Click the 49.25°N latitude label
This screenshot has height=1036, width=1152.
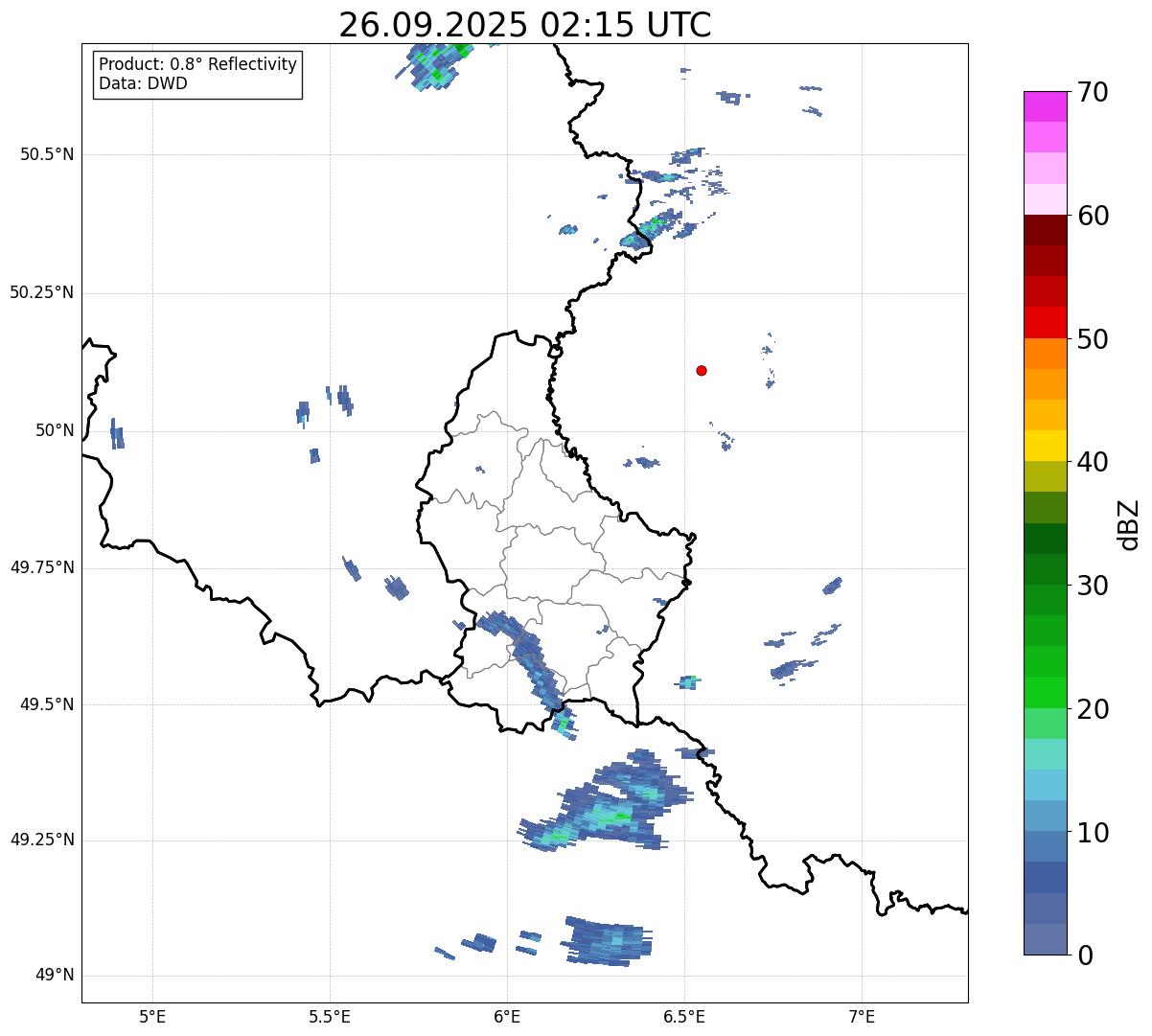tap(41, 840)
